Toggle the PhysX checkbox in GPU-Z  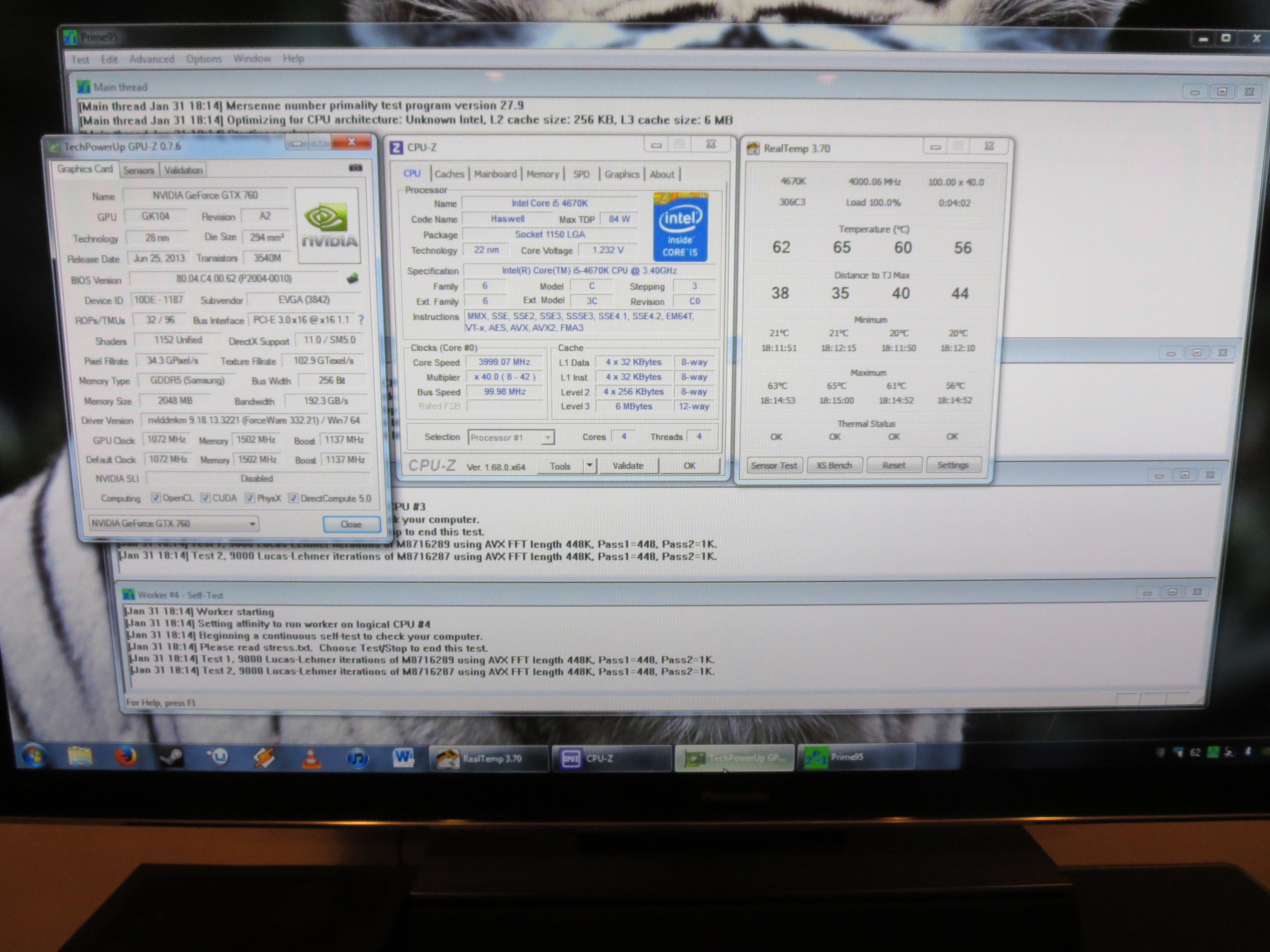[249, 498]
